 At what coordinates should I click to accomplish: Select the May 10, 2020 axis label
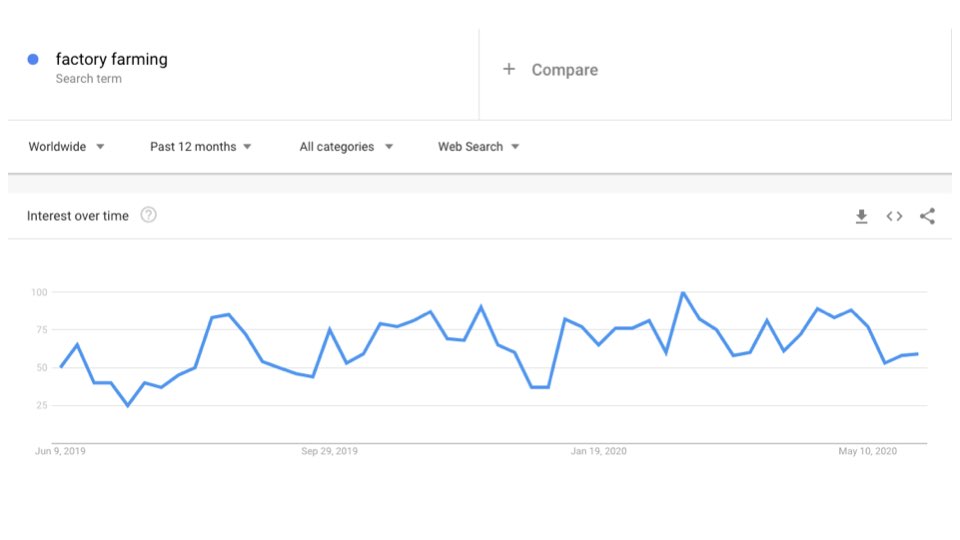867,451
